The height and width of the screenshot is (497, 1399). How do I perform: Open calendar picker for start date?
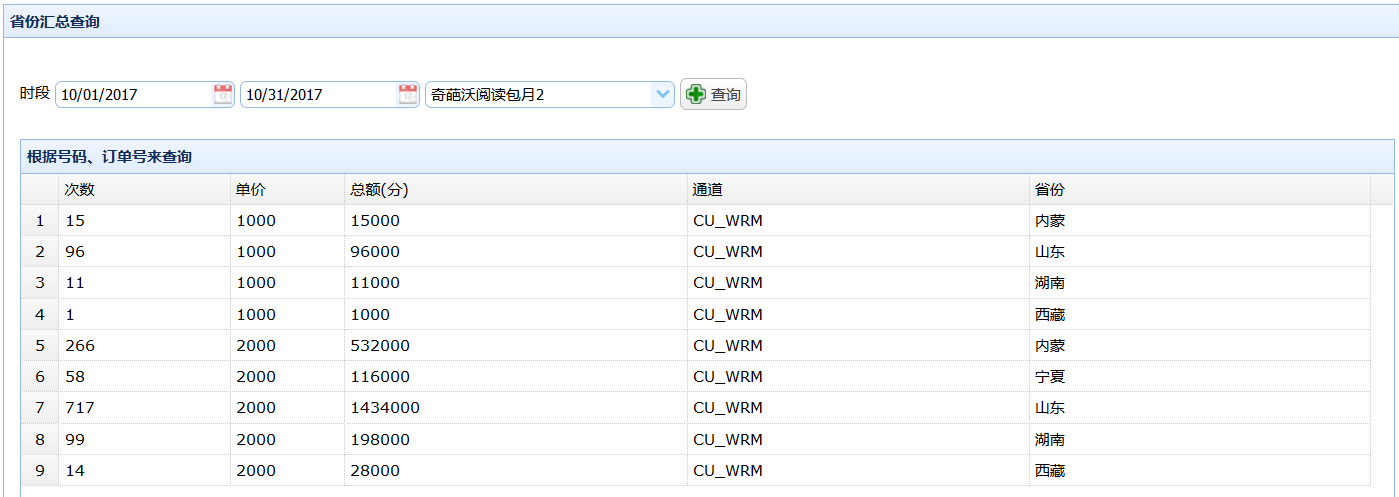(222, 95)
